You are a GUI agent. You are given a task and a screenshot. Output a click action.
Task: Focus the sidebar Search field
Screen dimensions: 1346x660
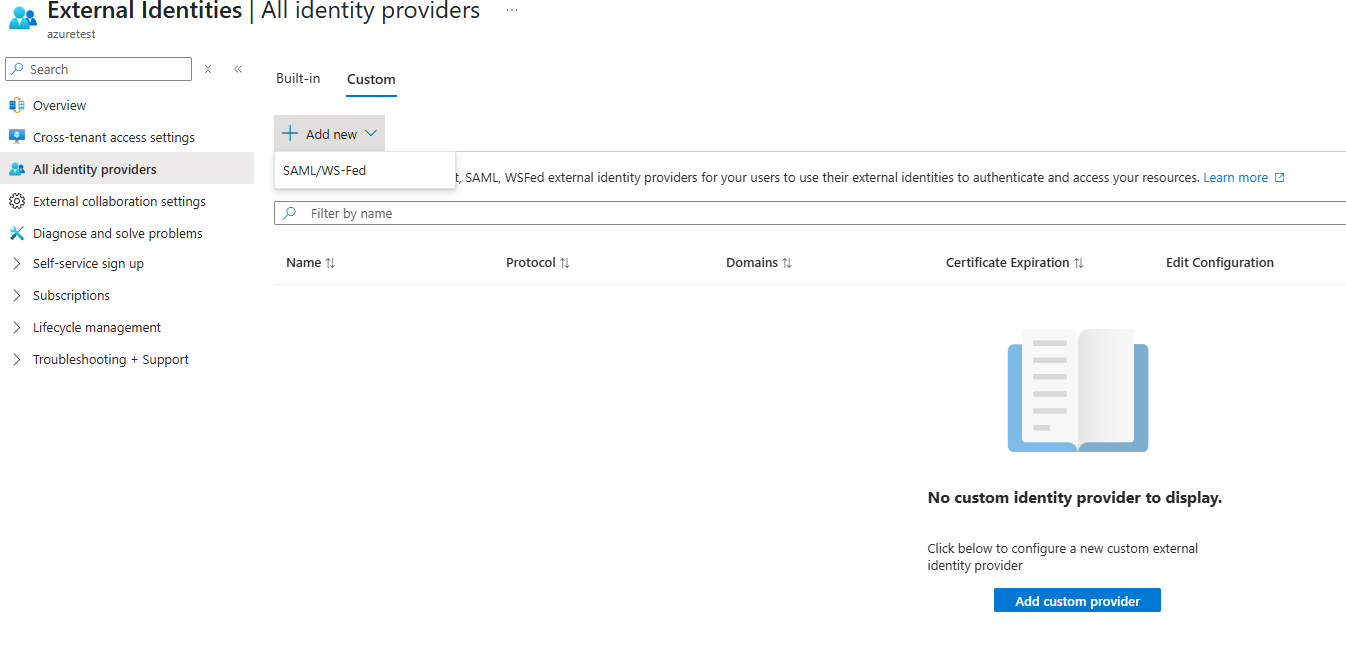(x=98, y=69)
